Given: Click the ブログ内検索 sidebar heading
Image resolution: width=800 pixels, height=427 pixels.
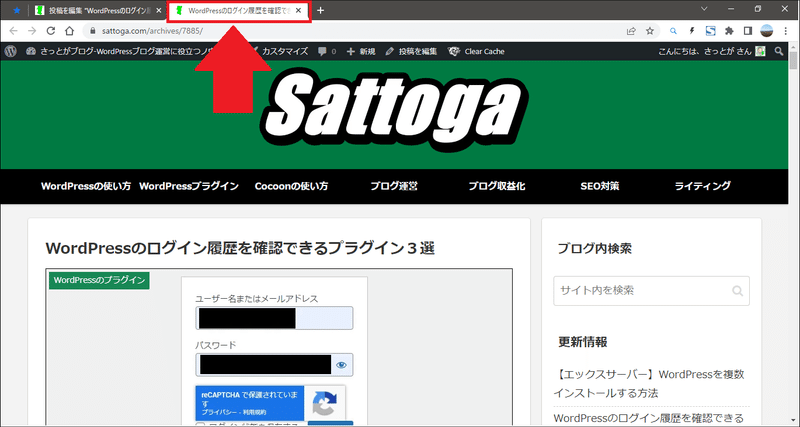Looking at the screenshot, I should pos(594,248).
